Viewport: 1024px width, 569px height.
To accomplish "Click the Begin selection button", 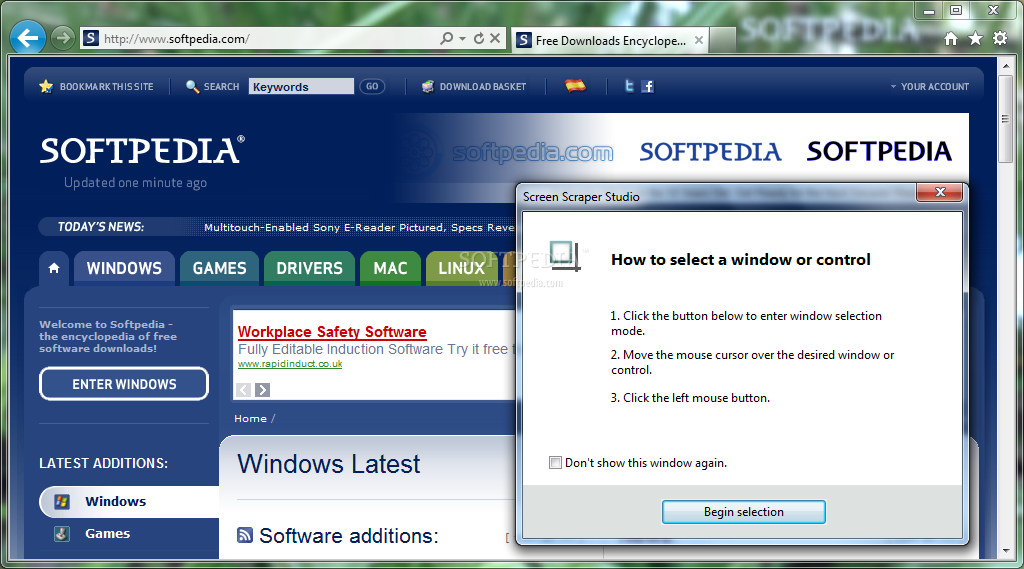I will [743, 512].
